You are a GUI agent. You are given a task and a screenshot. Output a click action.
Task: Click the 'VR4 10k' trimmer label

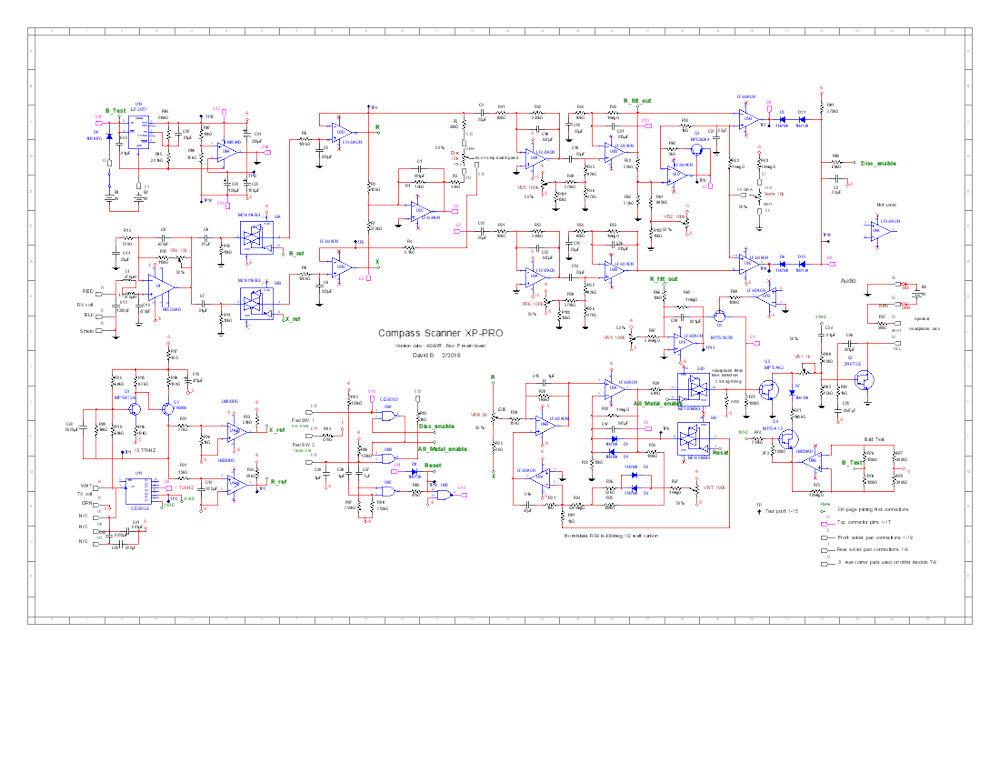pos(178,251)
